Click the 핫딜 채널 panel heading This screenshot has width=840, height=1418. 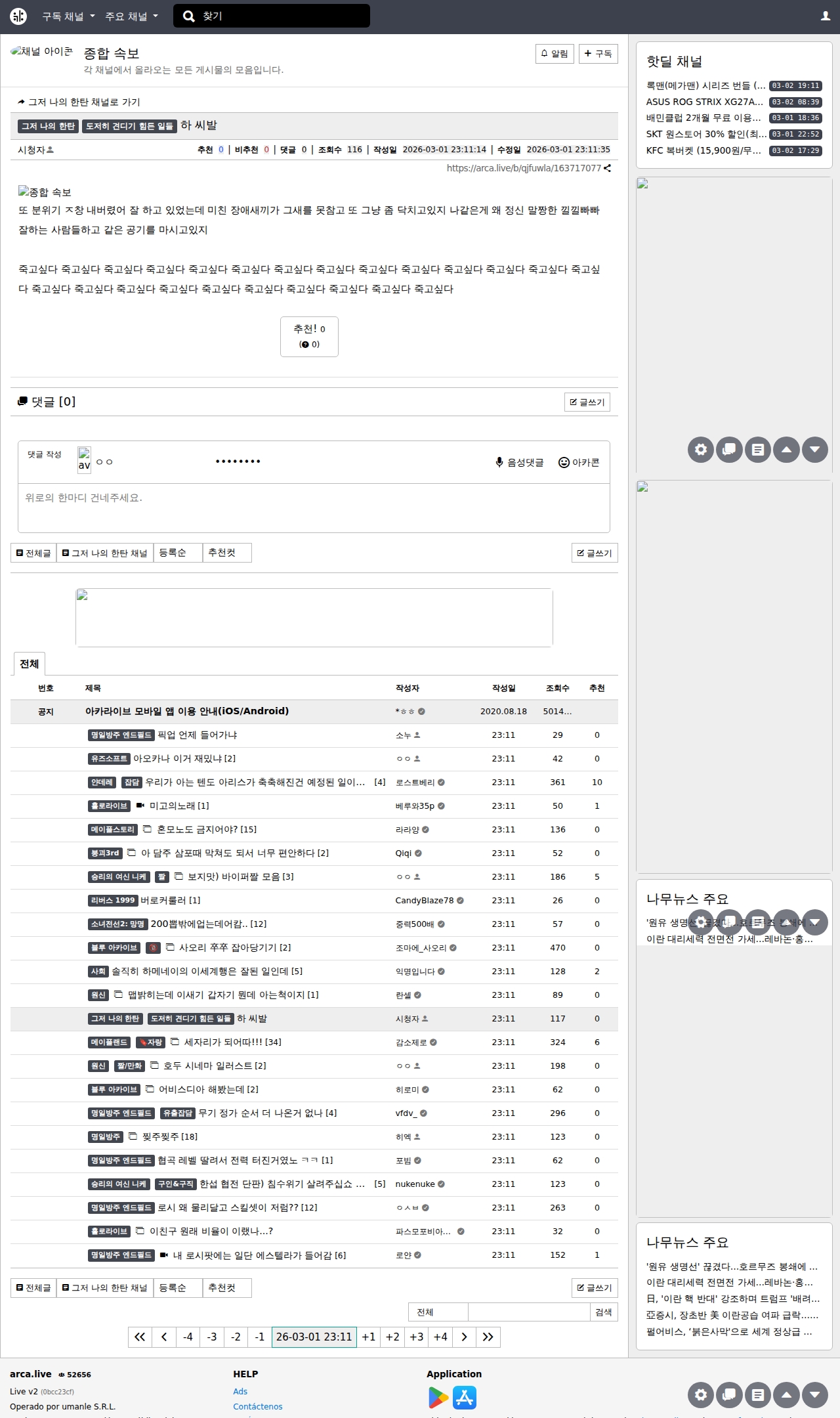[x=674, y=62]
